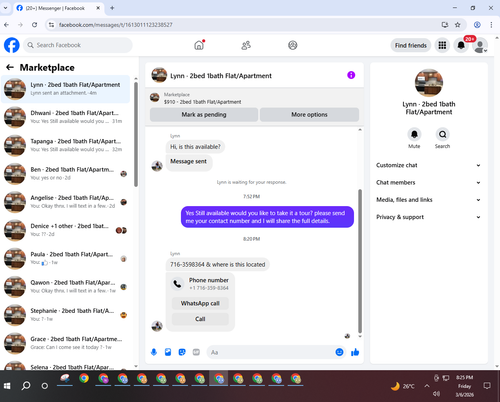This screenshot has width=500, height=402.
Task: Click the Find friends button
Action: tap(411, 45)
